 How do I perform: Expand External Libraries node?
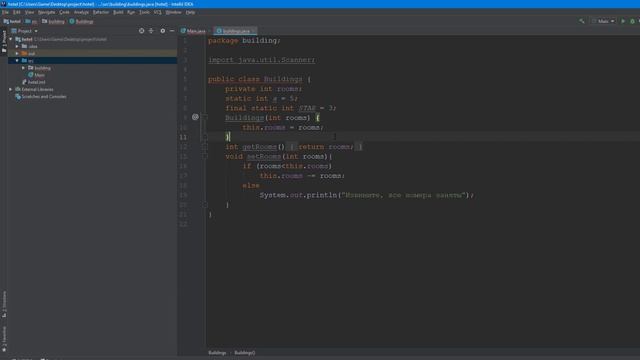coord(11,89)
